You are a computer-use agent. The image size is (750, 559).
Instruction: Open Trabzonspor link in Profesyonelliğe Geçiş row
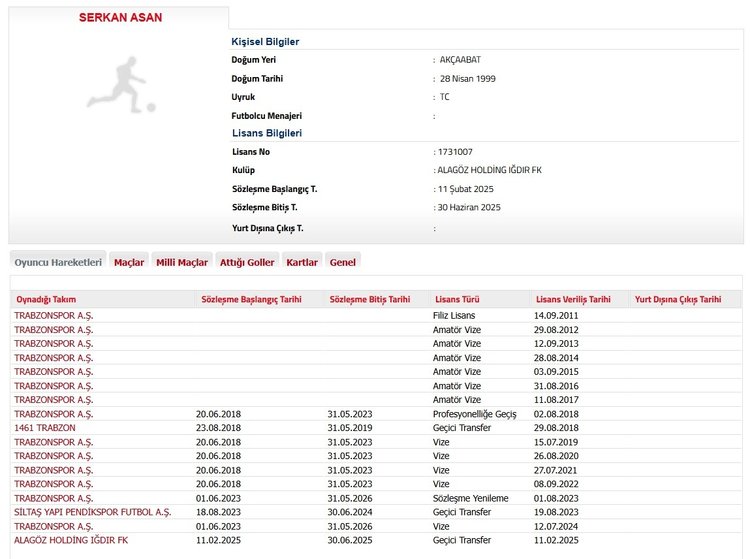point(53,414)
